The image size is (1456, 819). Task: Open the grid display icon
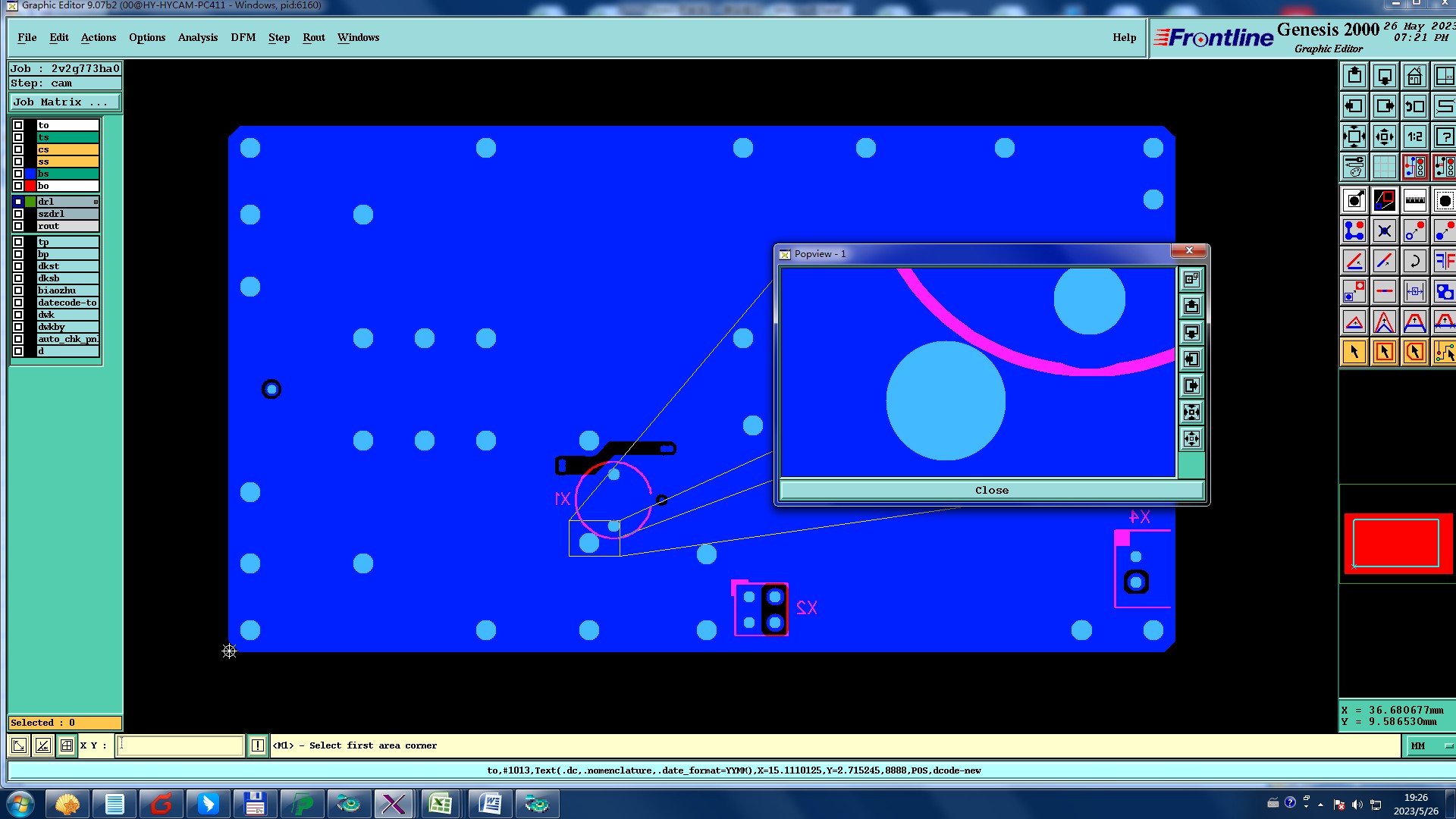1384,167
